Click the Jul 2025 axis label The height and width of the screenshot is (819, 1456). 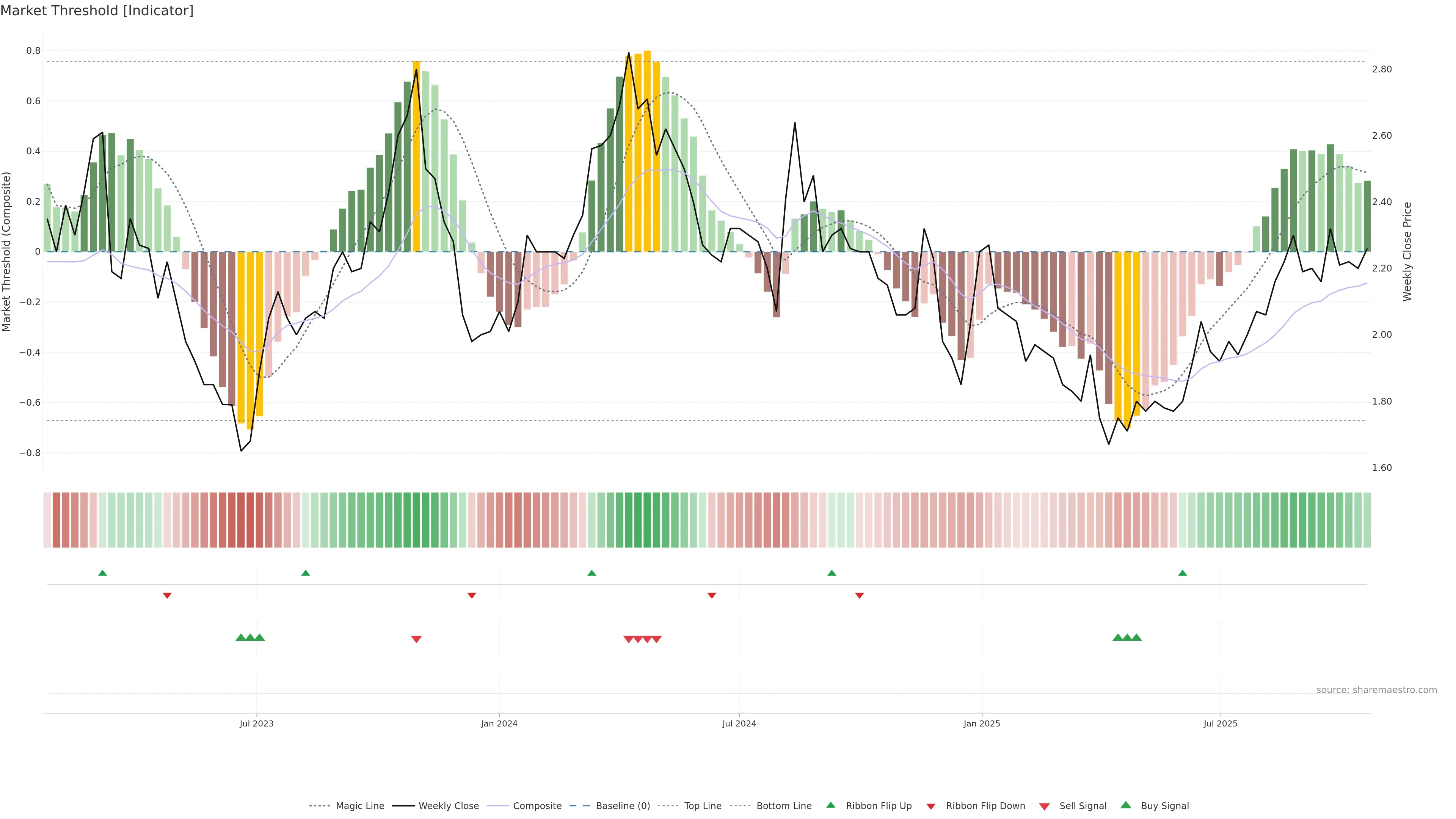click(x=1220, y=723)
